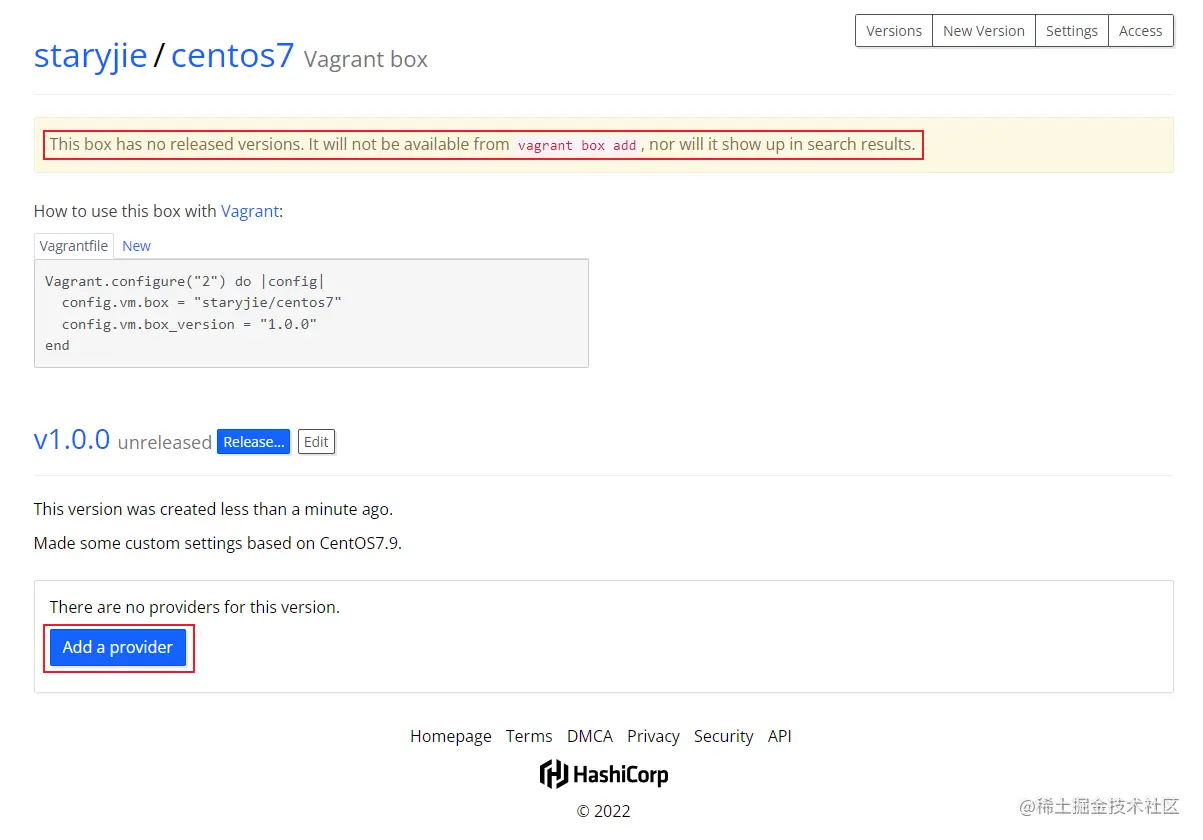Click the config.vm.box_version code line

tap(189, 324)
